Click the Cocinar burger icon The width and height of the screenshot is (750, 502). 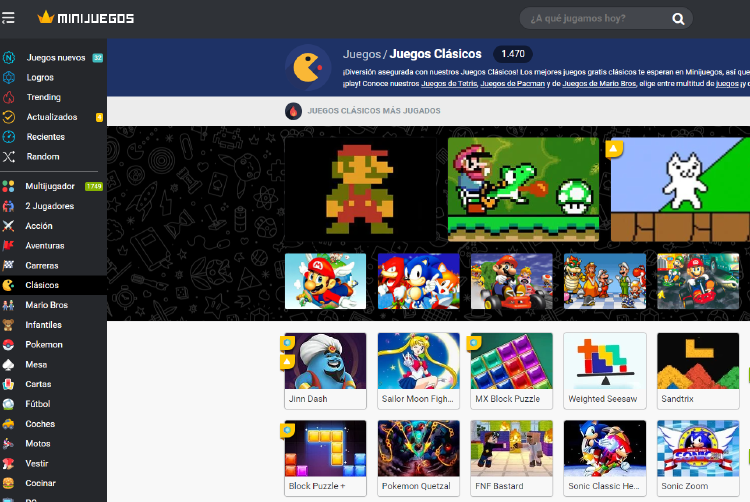9,483
